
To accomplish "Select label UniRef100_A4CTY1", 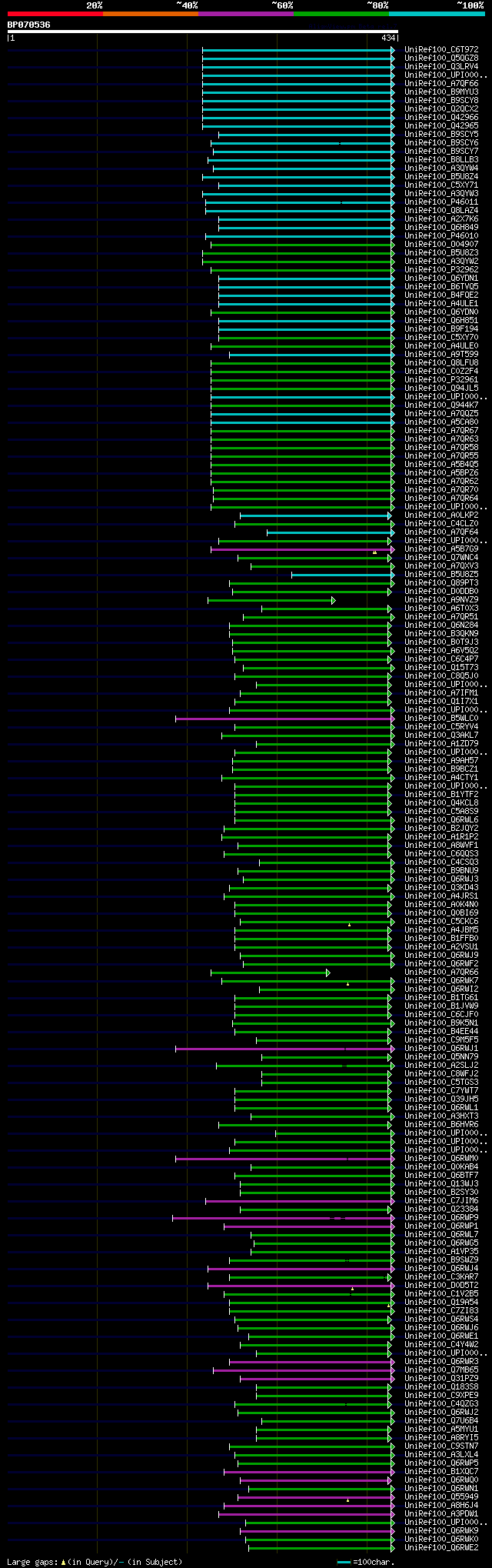I will [x=441, y=778].
